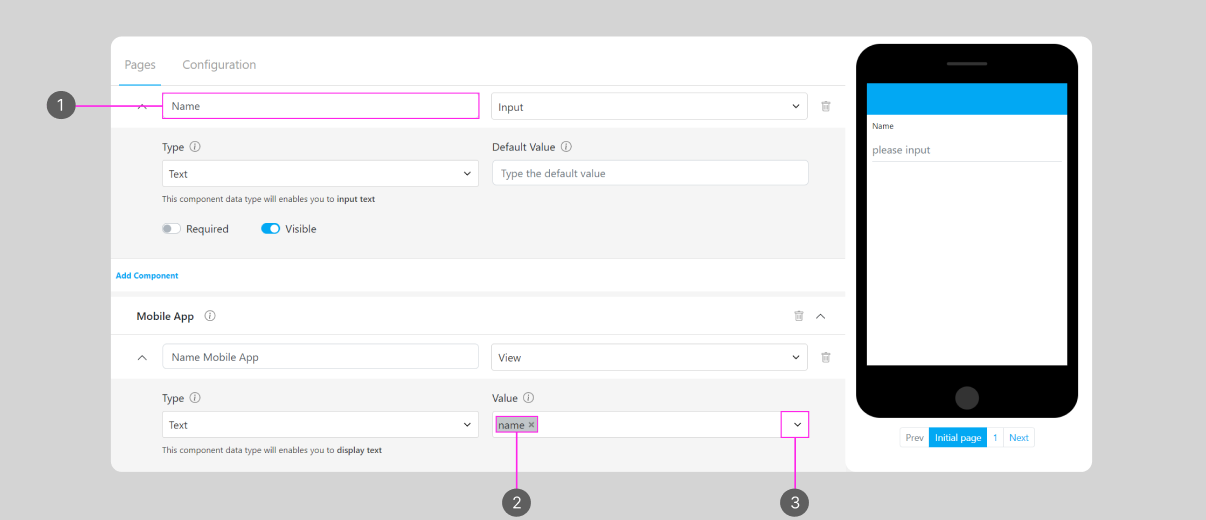This screenshot has width=1206, height=520.
Task: Collapse the Mobile App section
Action: point(821,316)
